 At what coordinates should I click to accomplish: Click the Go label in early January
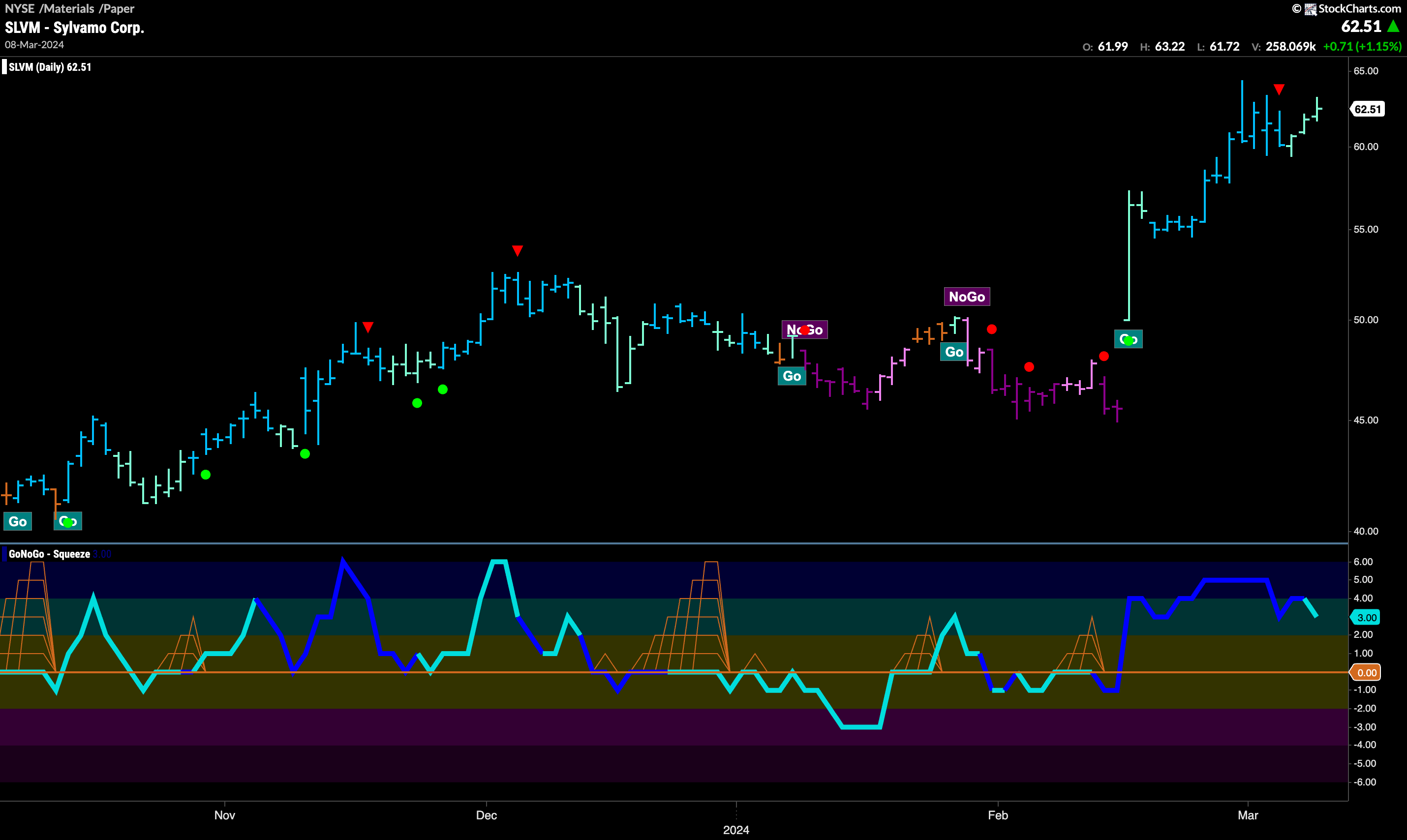[792, 376]
